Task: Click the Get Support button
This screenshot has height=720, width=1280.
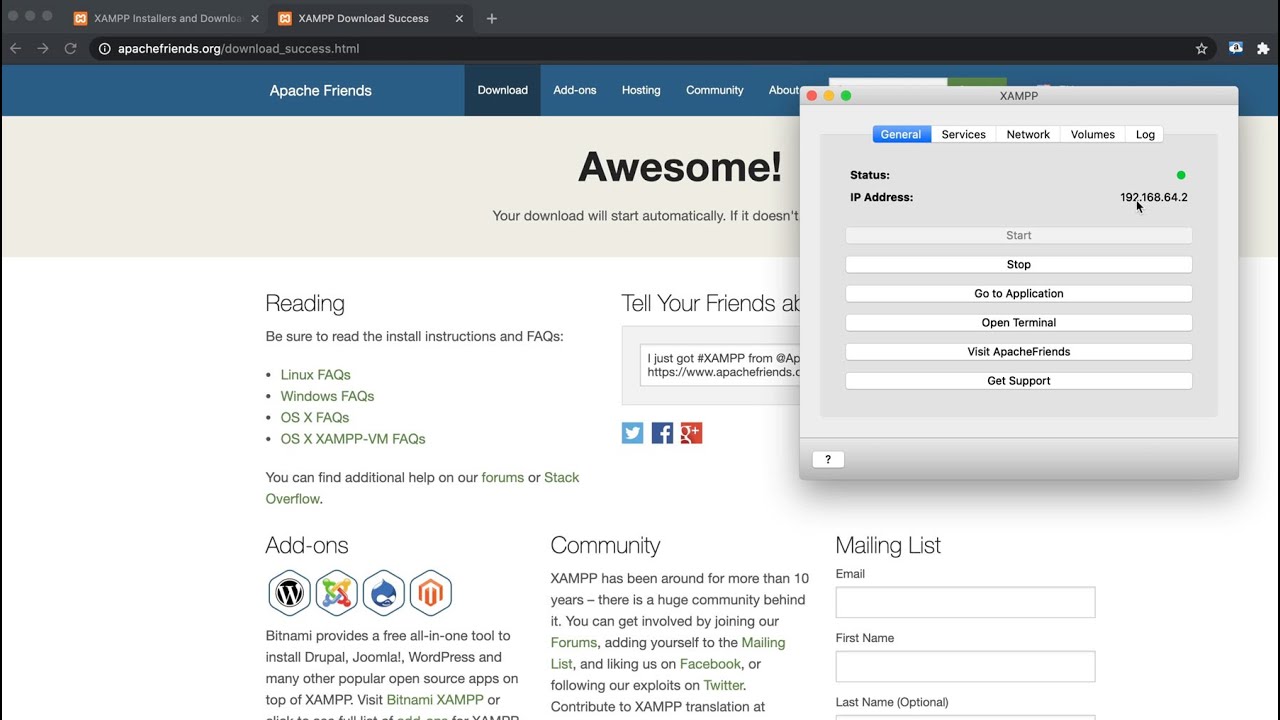Action: click(1019, 380)
